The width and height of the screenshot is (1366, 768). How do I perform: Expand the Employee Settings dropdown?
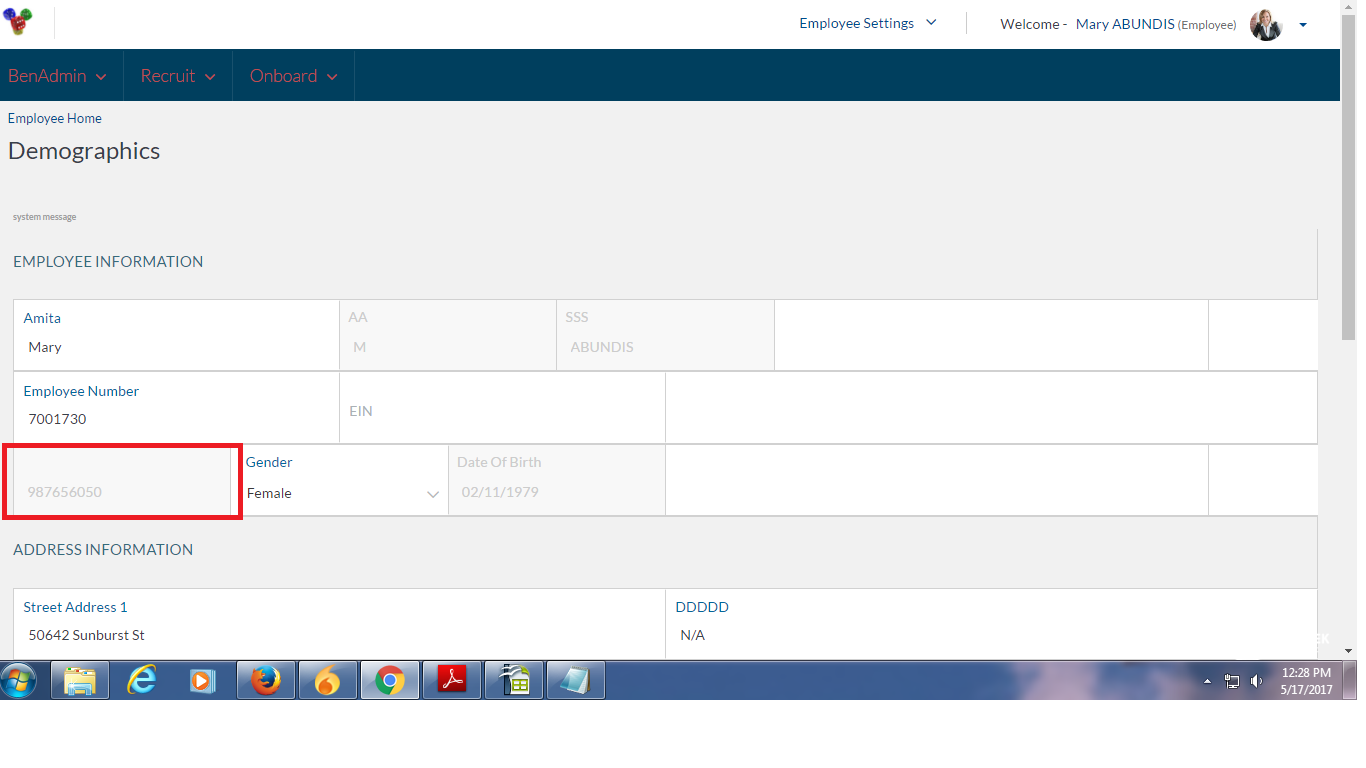tap(867, 23)
